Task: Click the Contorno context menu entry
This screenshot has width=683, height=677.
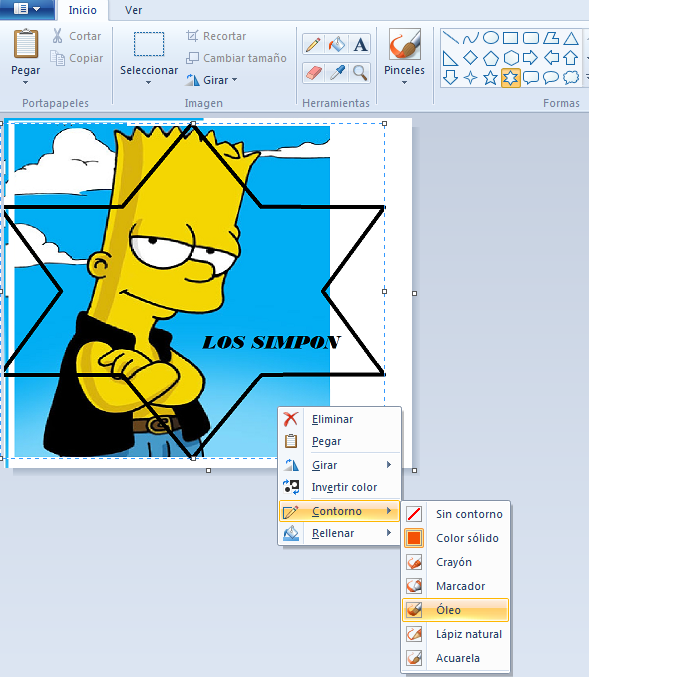Action: pos(339,511)
